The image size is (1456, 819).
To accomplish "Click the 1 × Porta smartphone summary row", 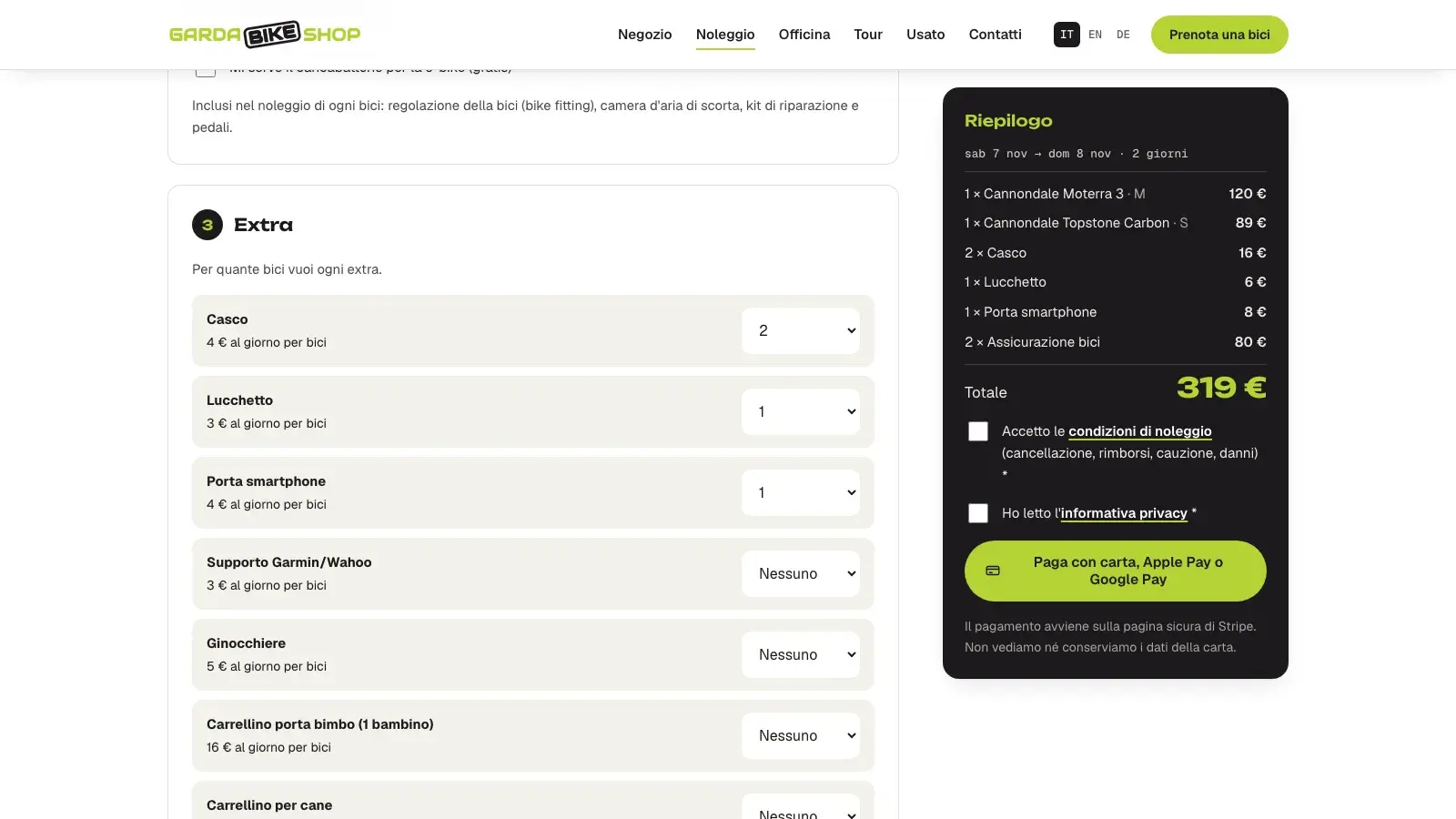I will [1116, 312].
